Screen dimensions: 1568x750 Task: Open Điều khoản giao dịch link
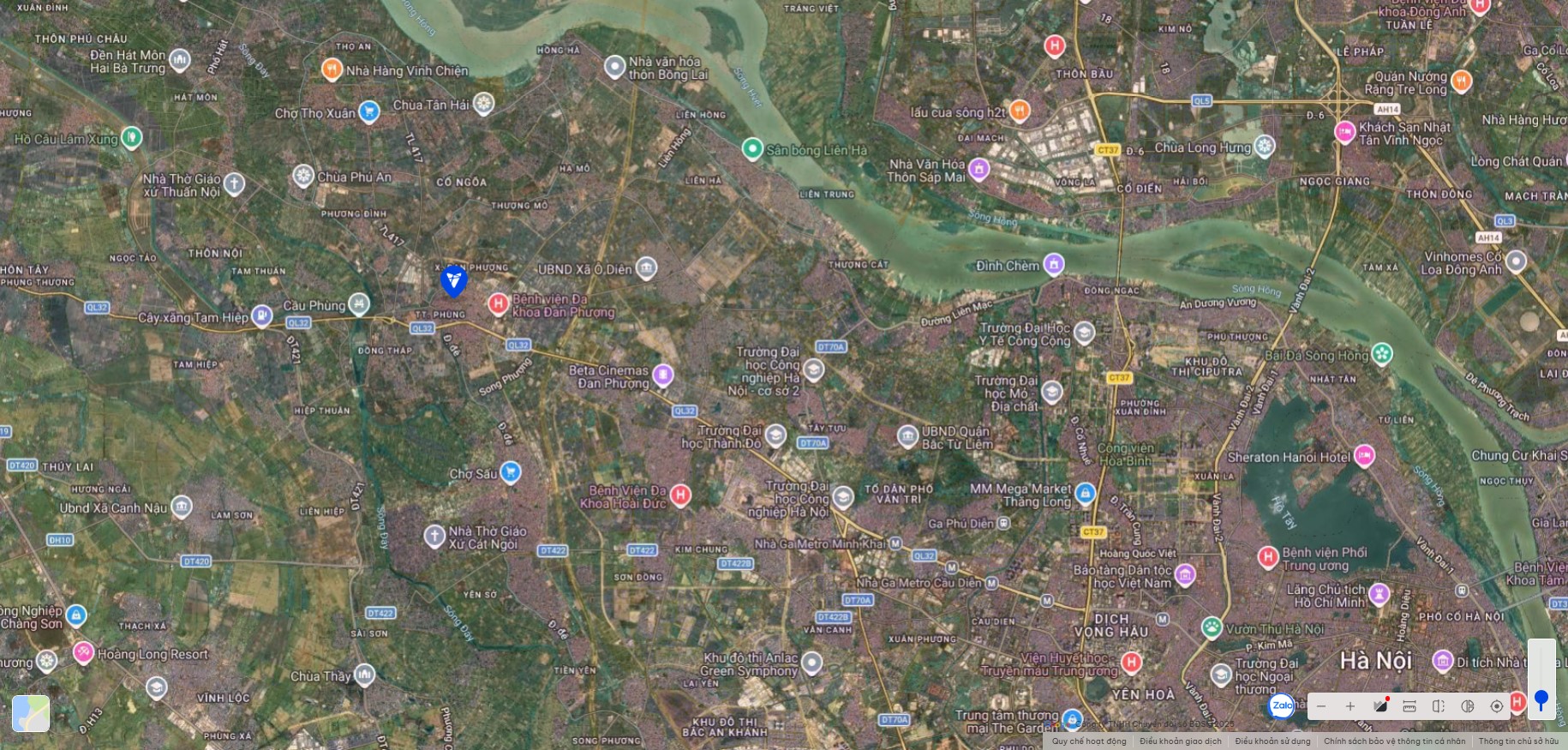1181,741
